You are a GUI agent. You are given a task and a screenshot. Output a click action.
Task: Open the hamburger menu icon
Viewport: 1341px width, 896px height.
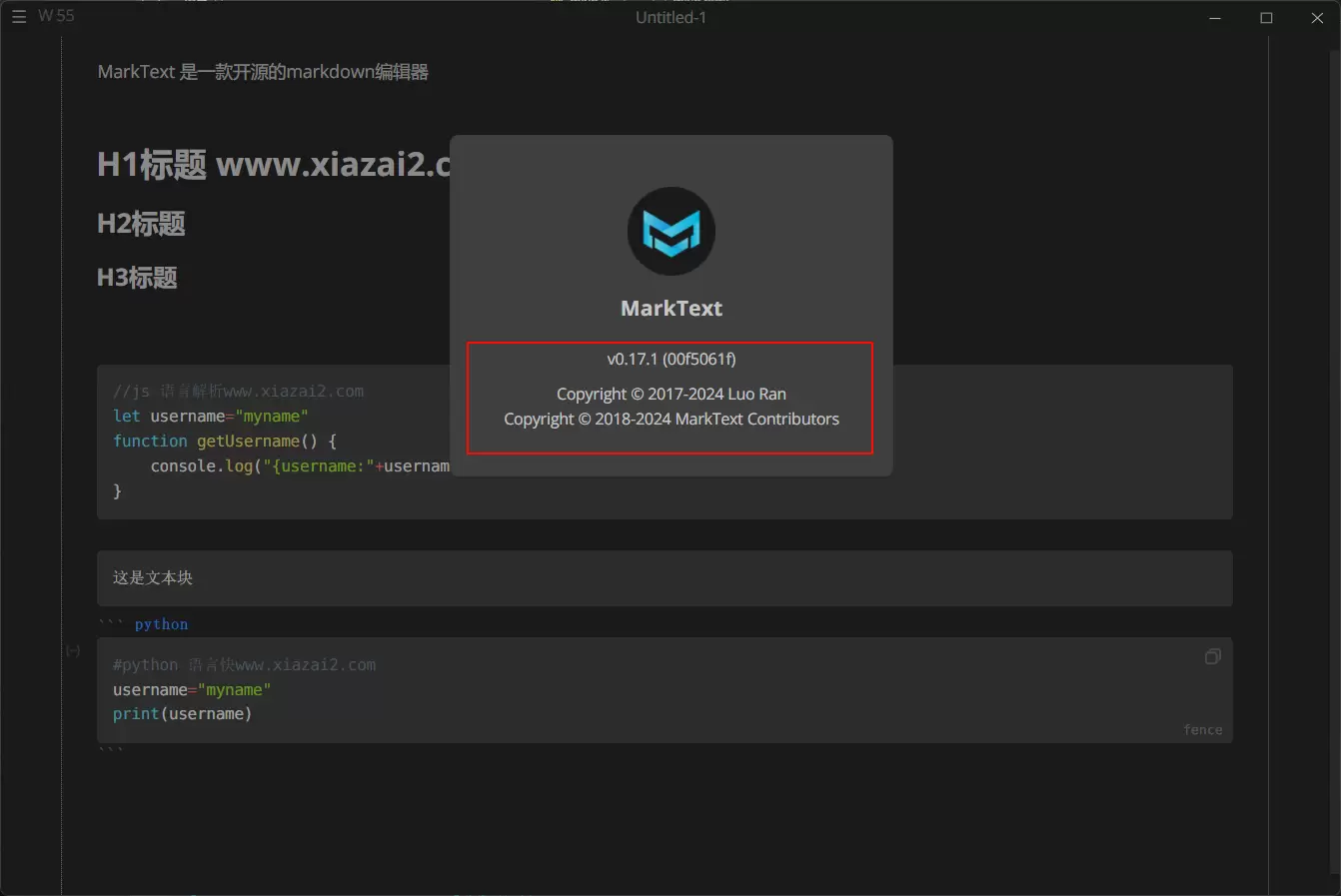coord(19,17)
